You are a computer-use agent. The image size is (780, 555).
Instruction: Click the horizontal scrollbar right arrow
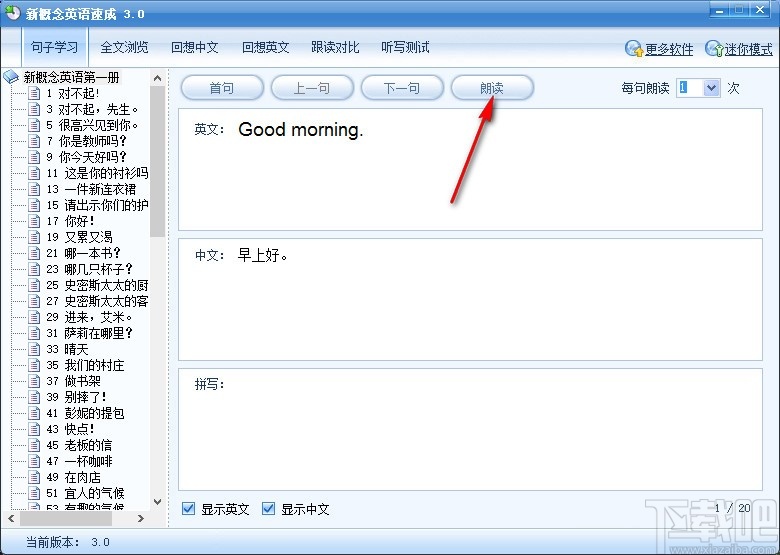(x=141, y=518)
